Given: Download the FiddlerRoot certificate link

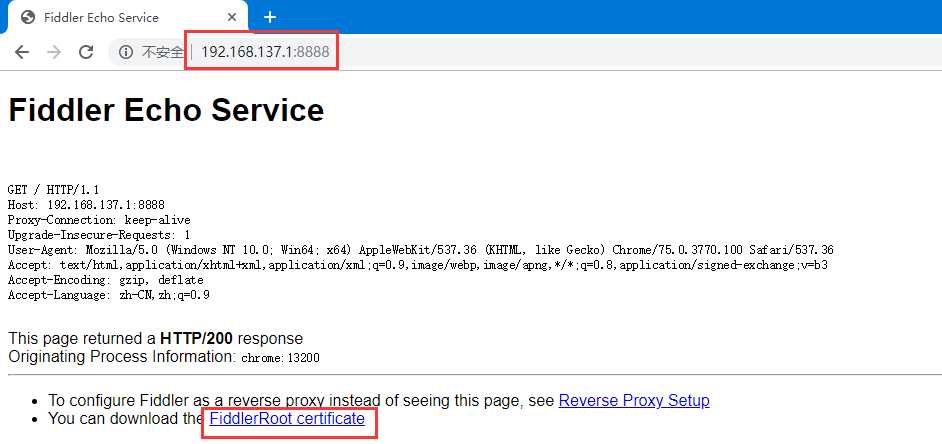Looking at the screenshot, I should [287, 418].
